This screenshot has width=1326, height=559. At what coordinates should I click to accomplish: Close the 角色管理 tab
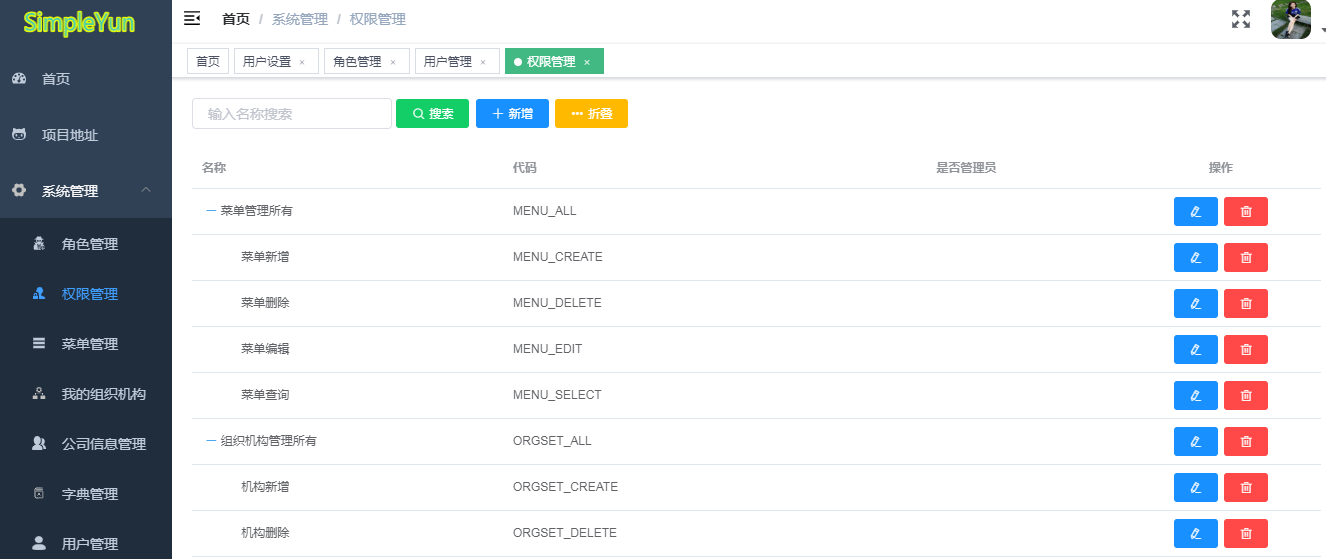[393, 62]
